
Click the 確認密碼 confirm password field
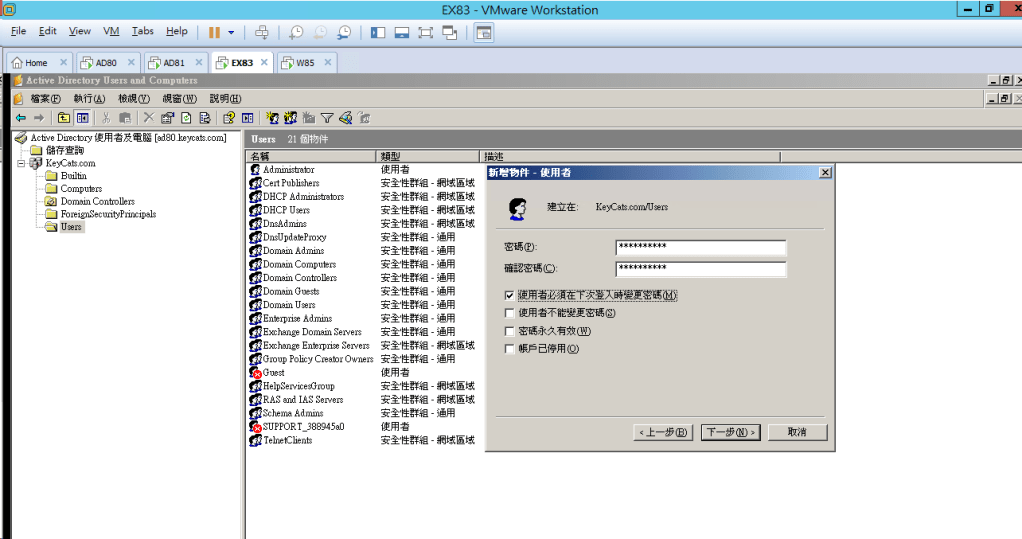pos(700,269)
